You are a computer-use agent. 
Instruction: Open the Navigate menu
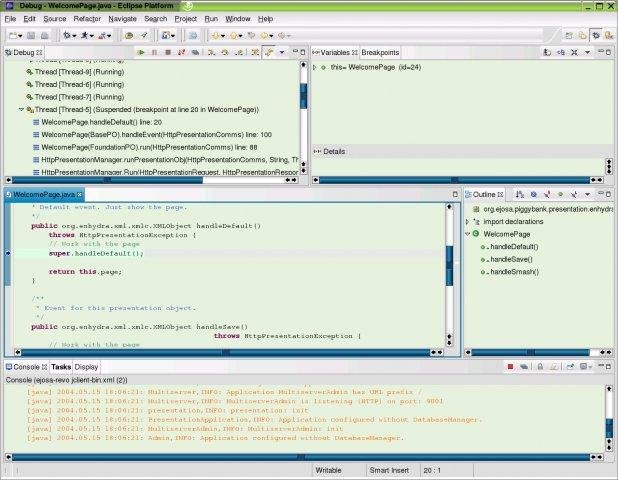click(x=123, y=19)
